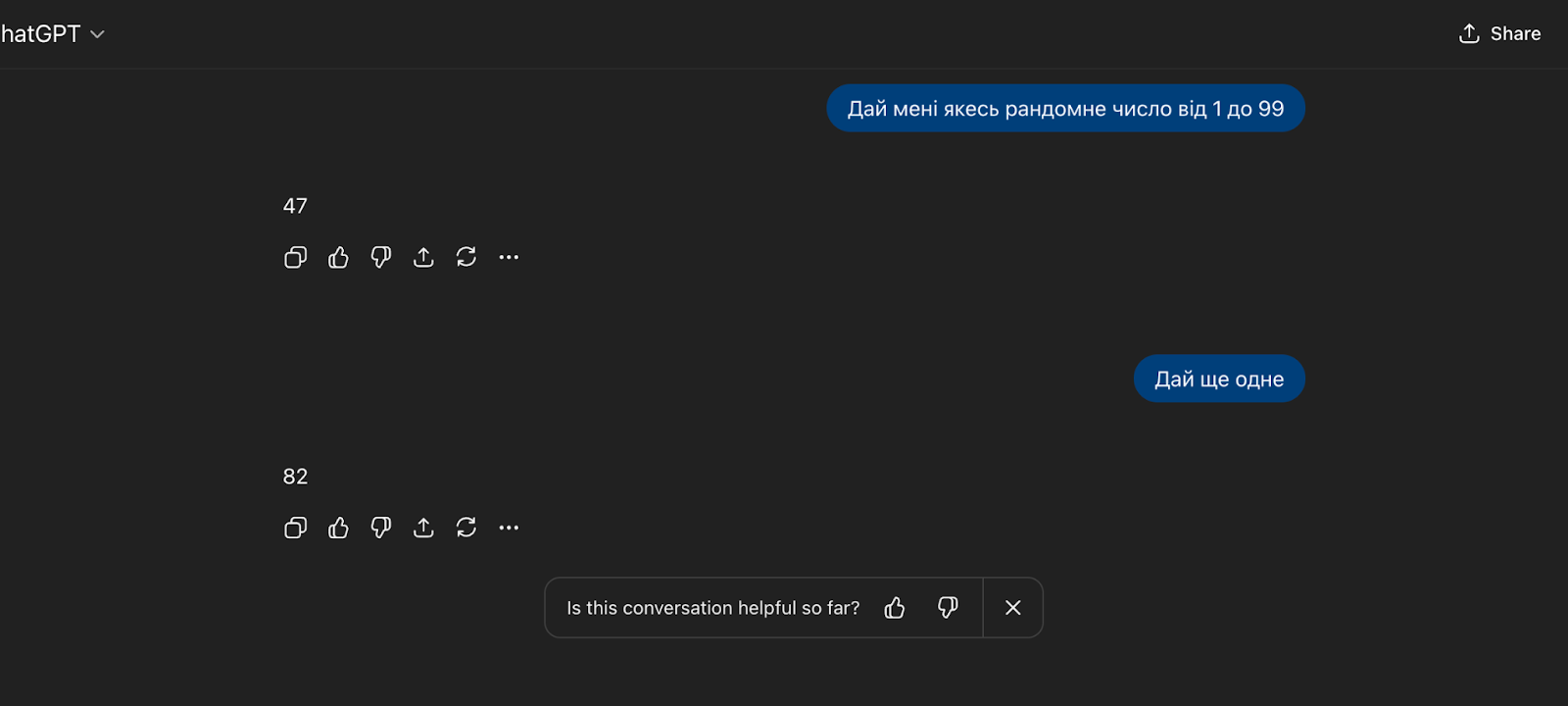1568x706 pixels.
Task: Click the "Дай ще одне" message bubble
Action: point(1219,379)
